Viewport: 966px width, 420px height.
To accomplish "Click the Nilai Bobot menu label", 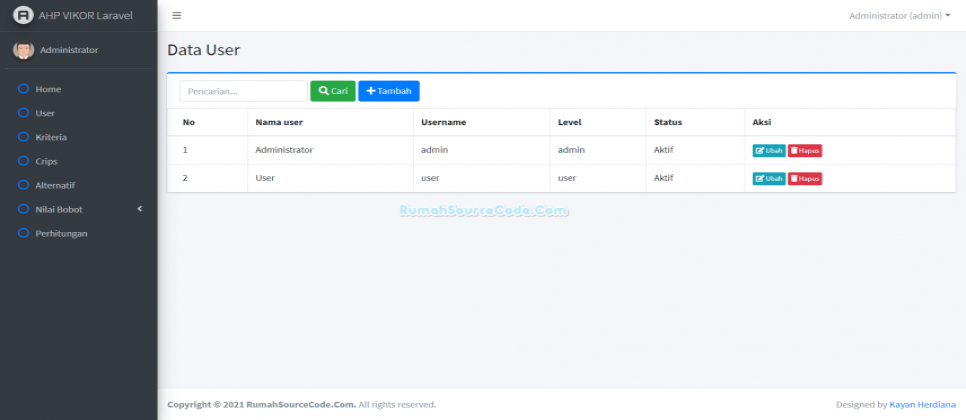I will coord(59,209).
